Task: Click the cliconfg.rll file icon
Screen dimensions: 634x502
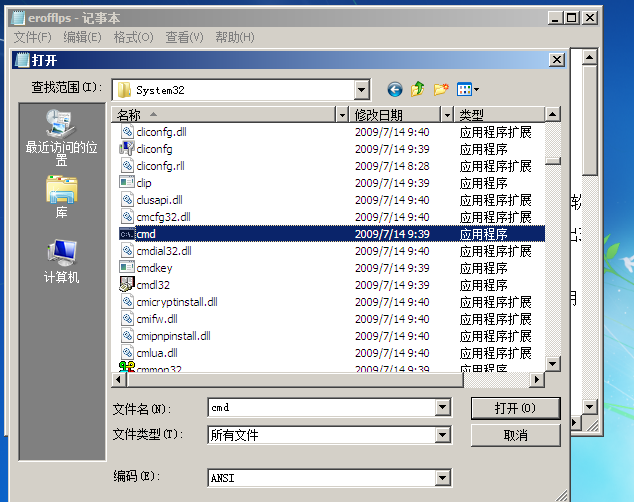Action: 127,166
